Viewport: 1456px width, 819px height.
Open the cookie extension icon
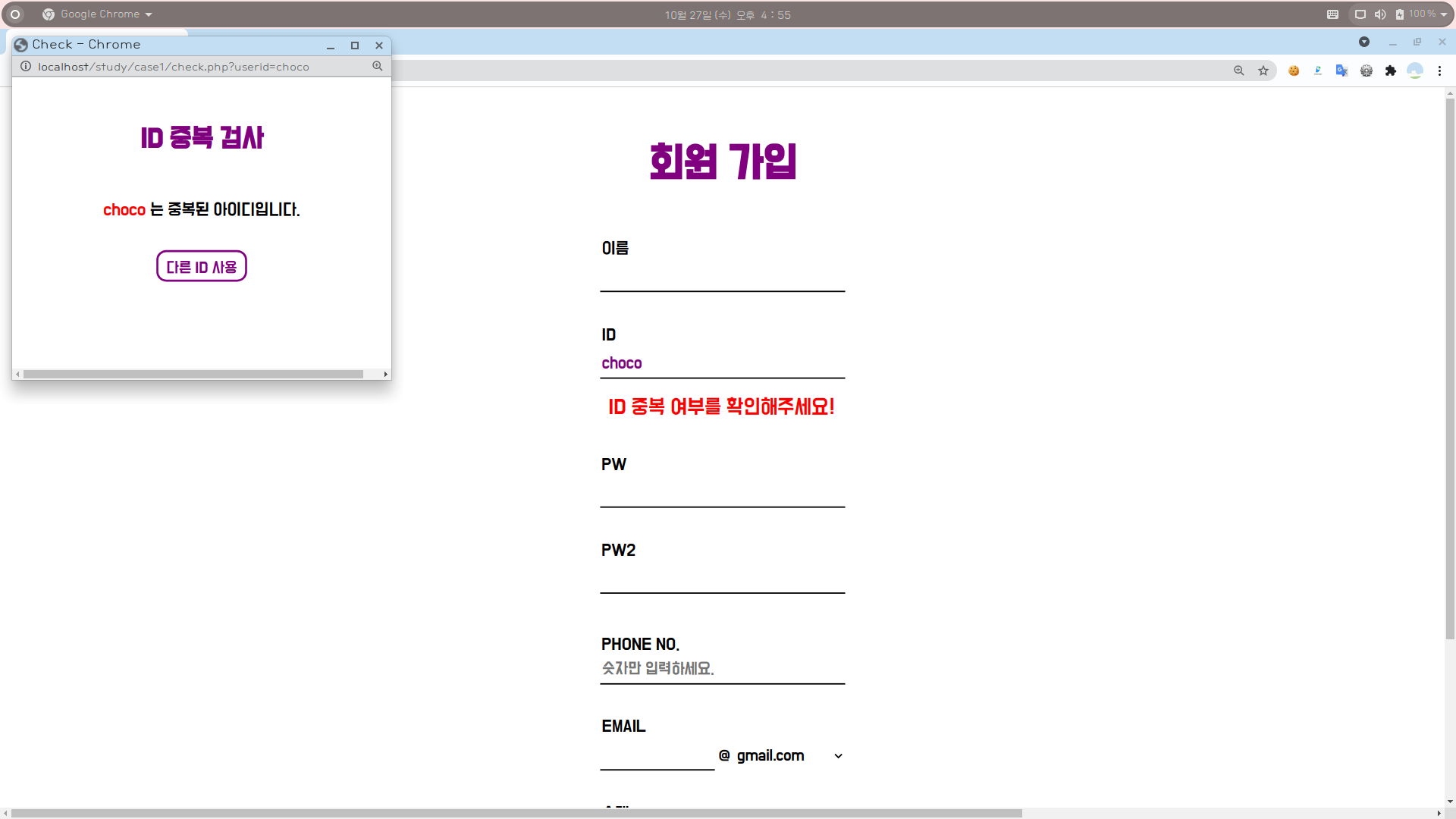pyautogui.click(x=1294, y=71)
